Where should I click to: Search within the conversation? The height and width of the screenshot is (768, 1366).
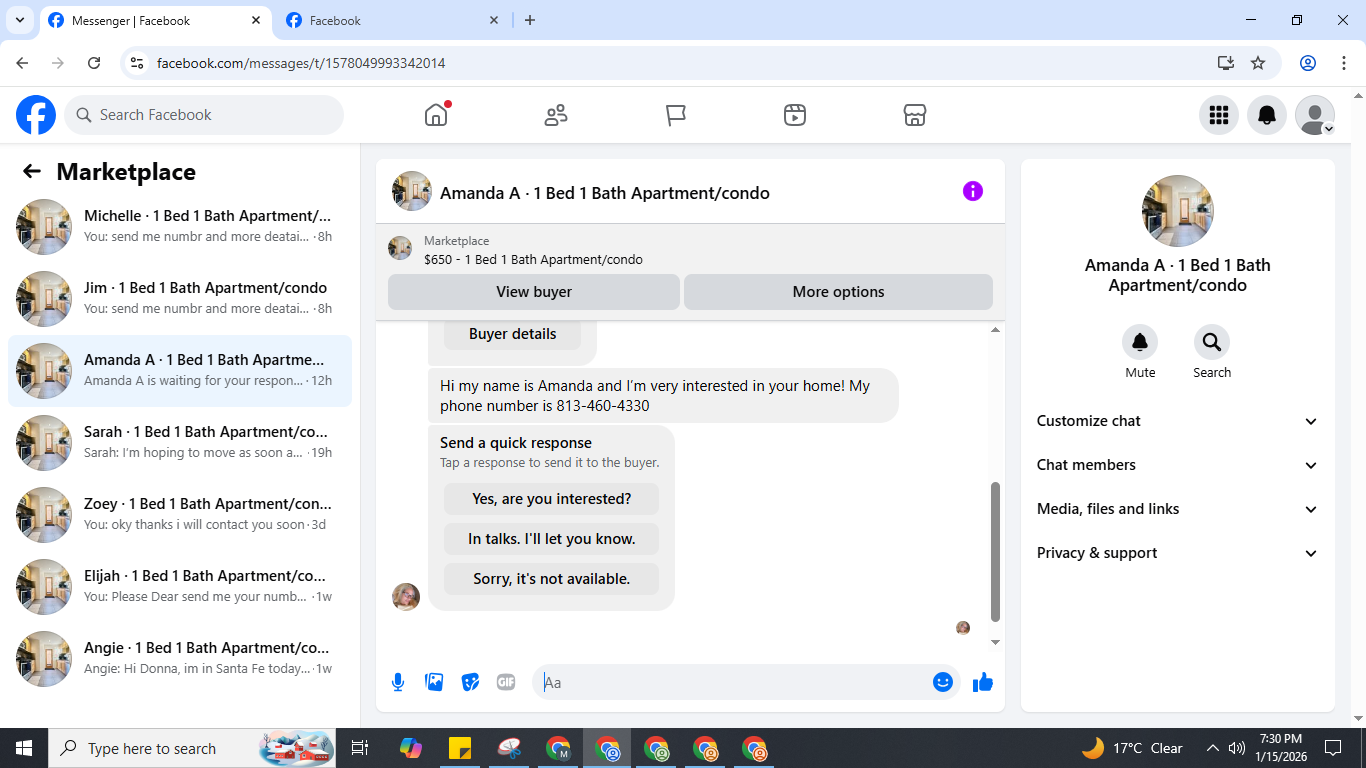(x=1212, y=342)
